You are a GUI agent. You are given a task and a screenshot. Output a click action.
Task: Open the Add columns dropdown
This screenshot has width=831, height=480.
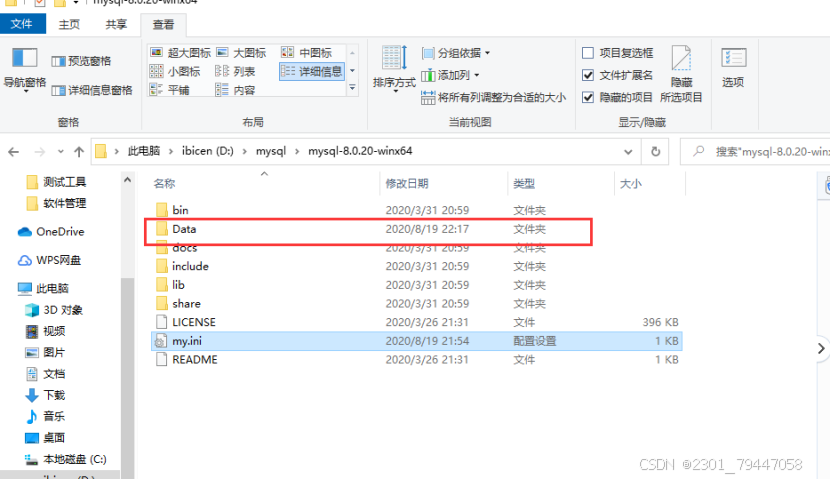point(450,75)
